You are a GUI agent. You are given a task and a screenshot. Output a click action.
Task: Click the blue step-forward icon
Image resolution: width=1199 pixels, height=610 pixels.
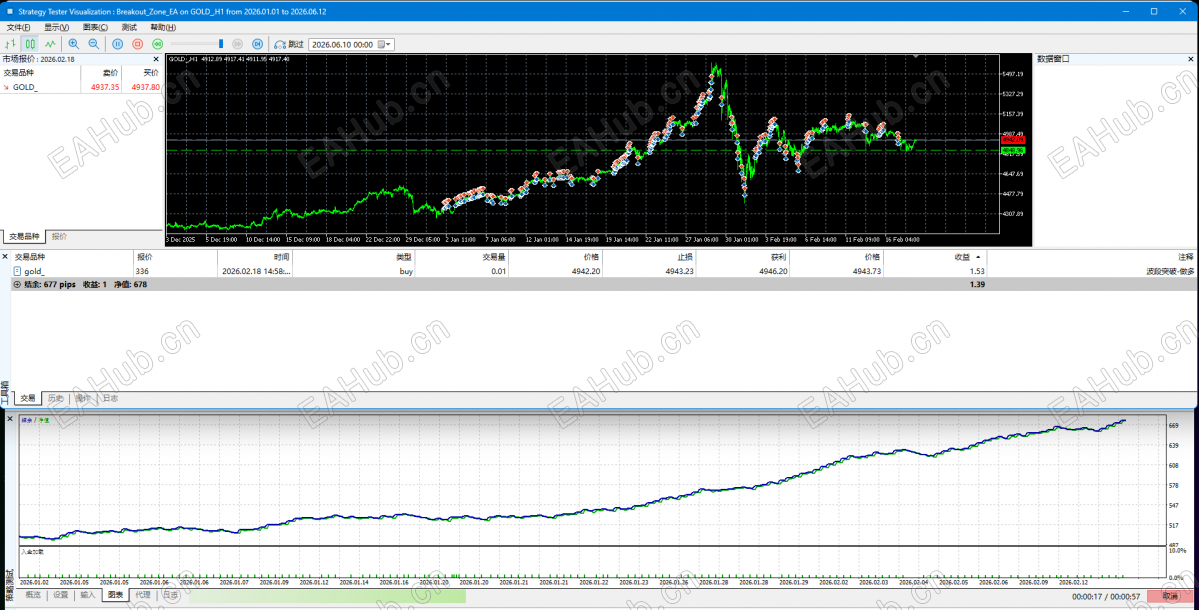pyautogui.click(x=258, y=44)
